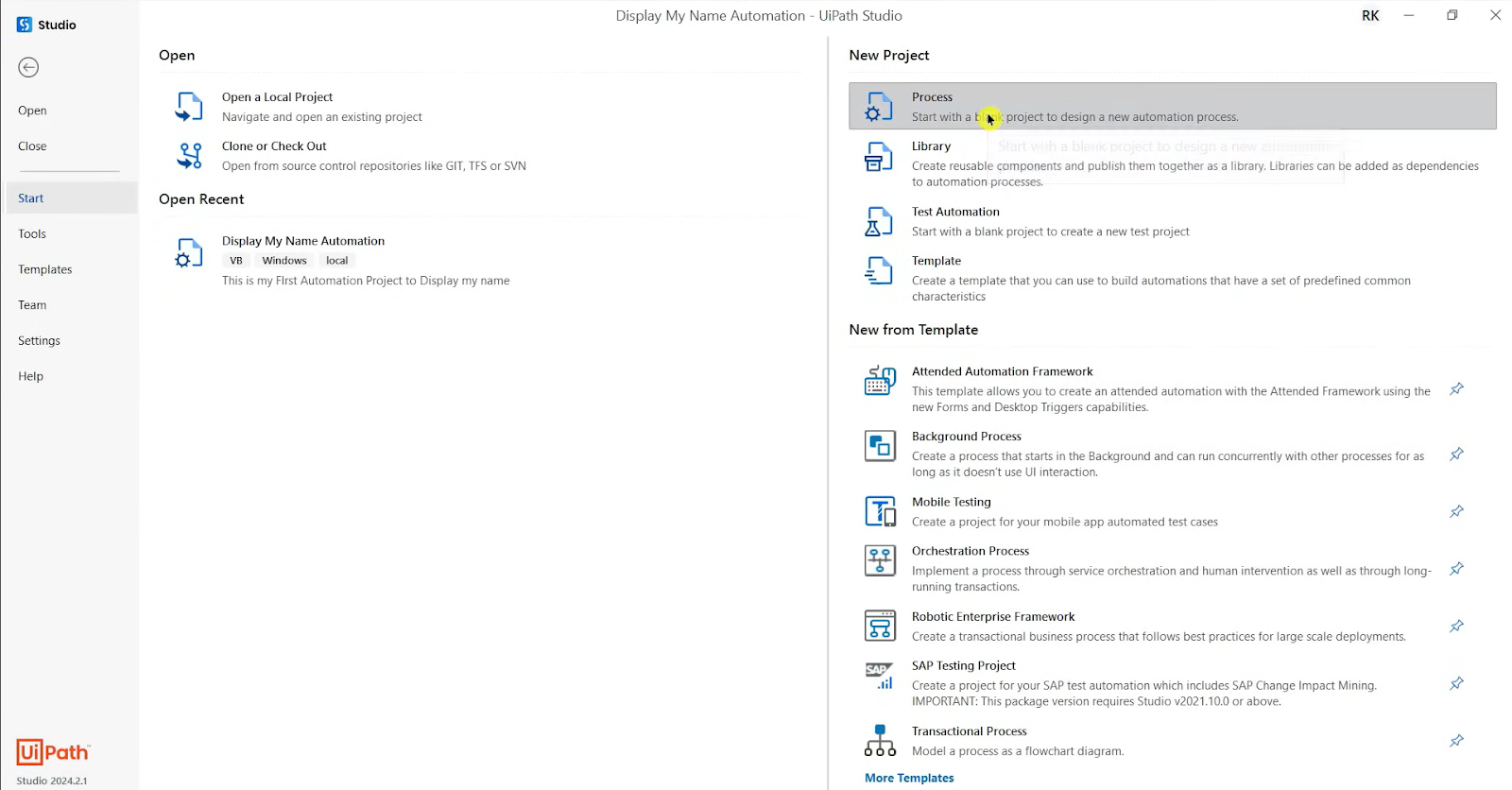
Task: Open the Settings tab in sidebar
Action: pos(39,341)
